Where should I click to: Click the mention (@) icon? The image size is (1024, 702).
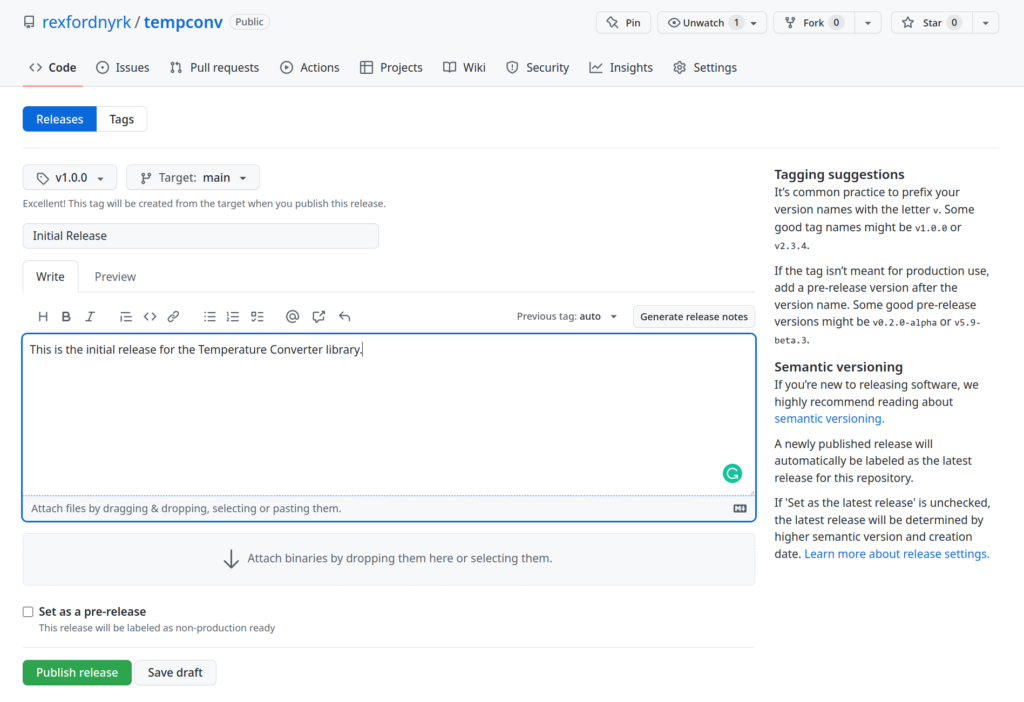[x=292, y=316]
